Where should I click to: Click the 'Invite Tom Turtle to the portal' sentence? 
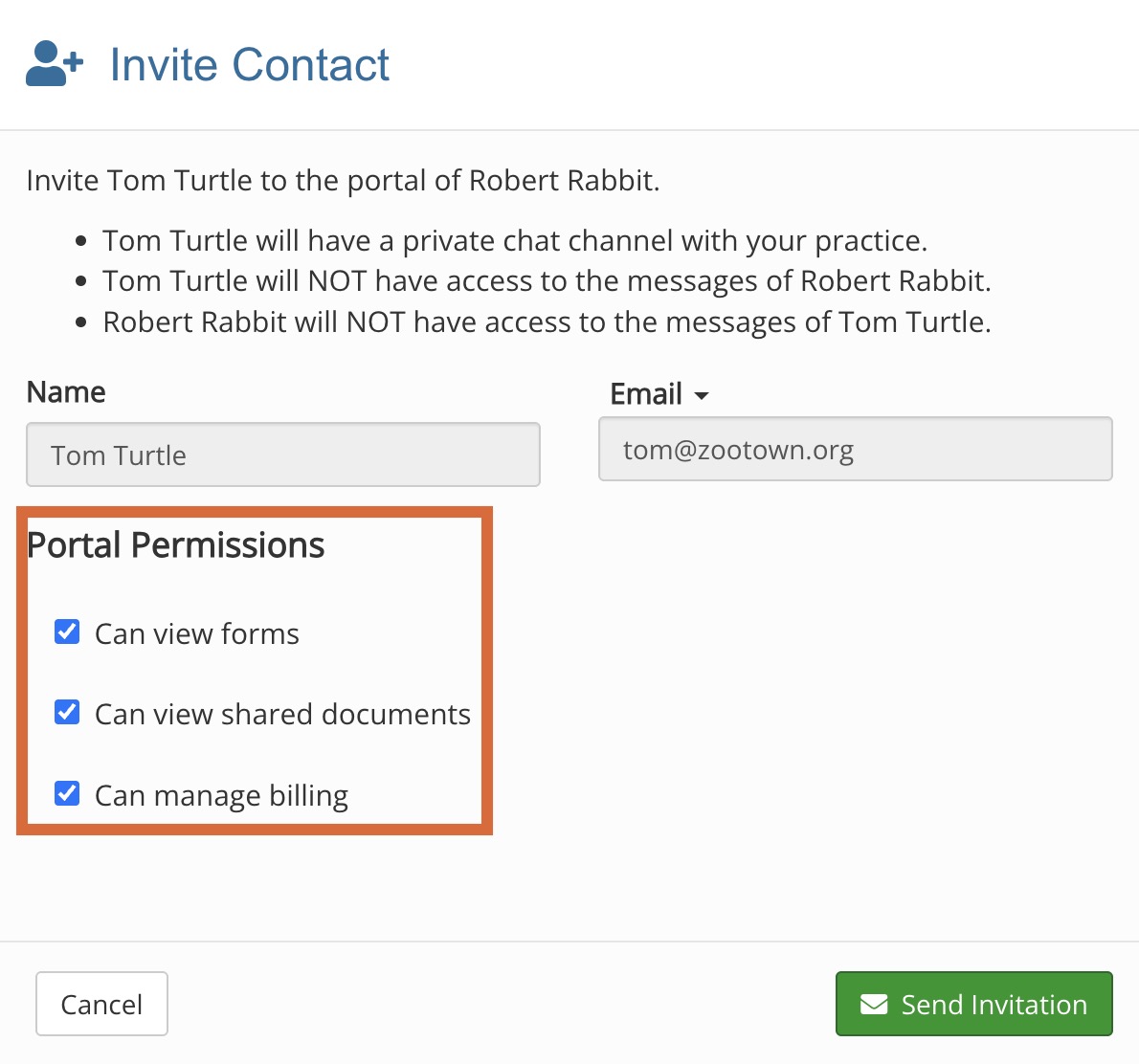click(x=343, y=181)
